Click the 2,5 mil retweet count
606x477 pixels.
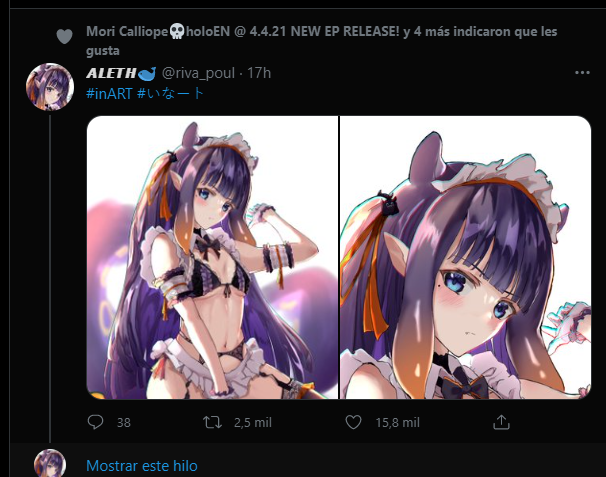253,422
